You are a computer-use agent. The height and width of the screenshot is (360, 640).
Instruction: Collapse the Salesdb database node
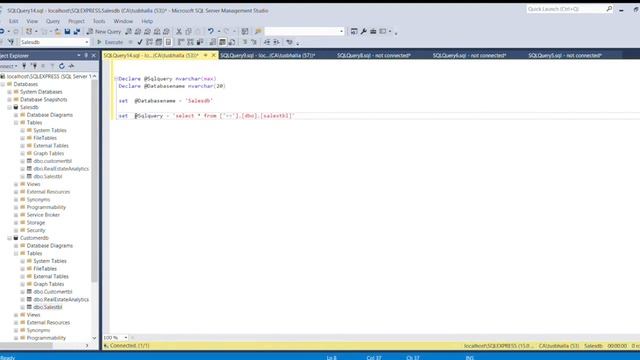pyautogui.click(x=9, y=107)
